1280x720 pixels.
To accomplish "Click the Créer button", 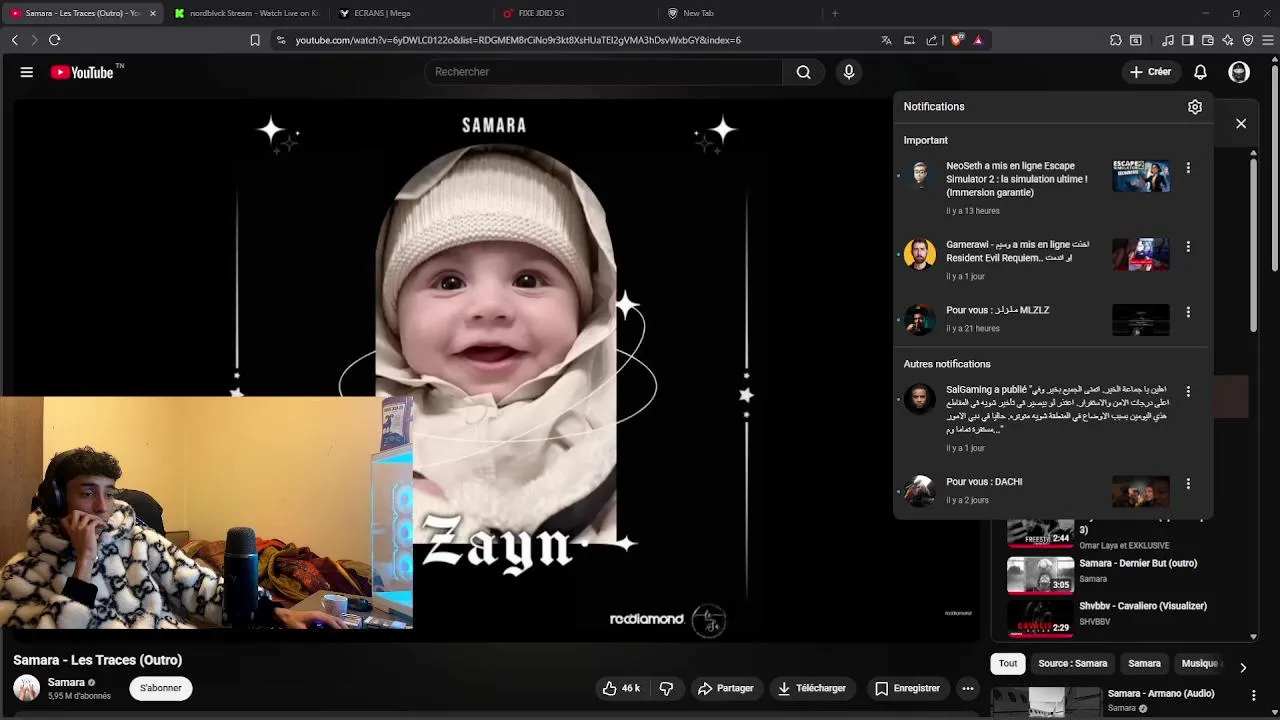I will pos(1150,72).
